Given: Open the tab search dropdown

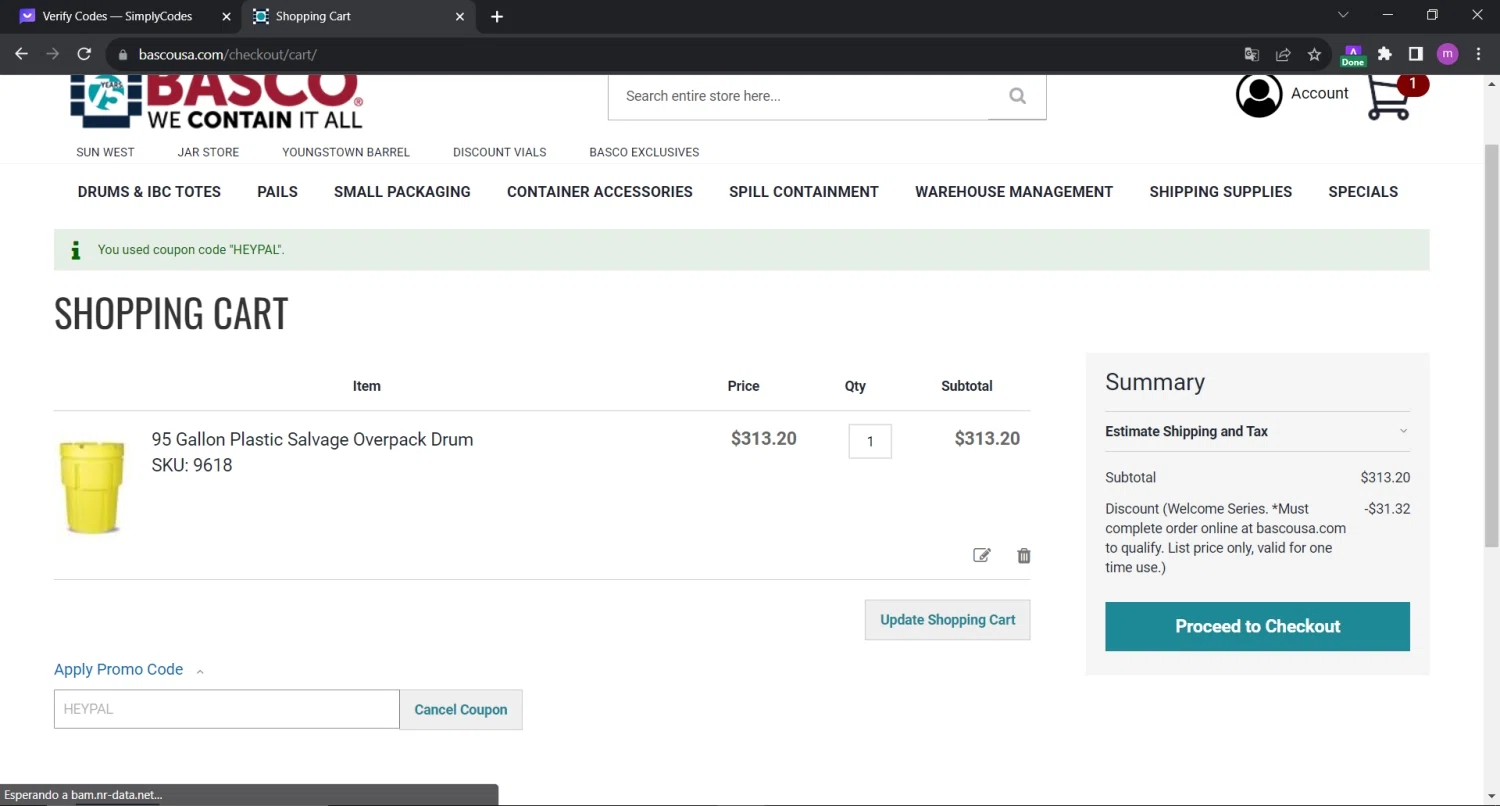Looking at the screenshot, I should (x=1343, y=15).
